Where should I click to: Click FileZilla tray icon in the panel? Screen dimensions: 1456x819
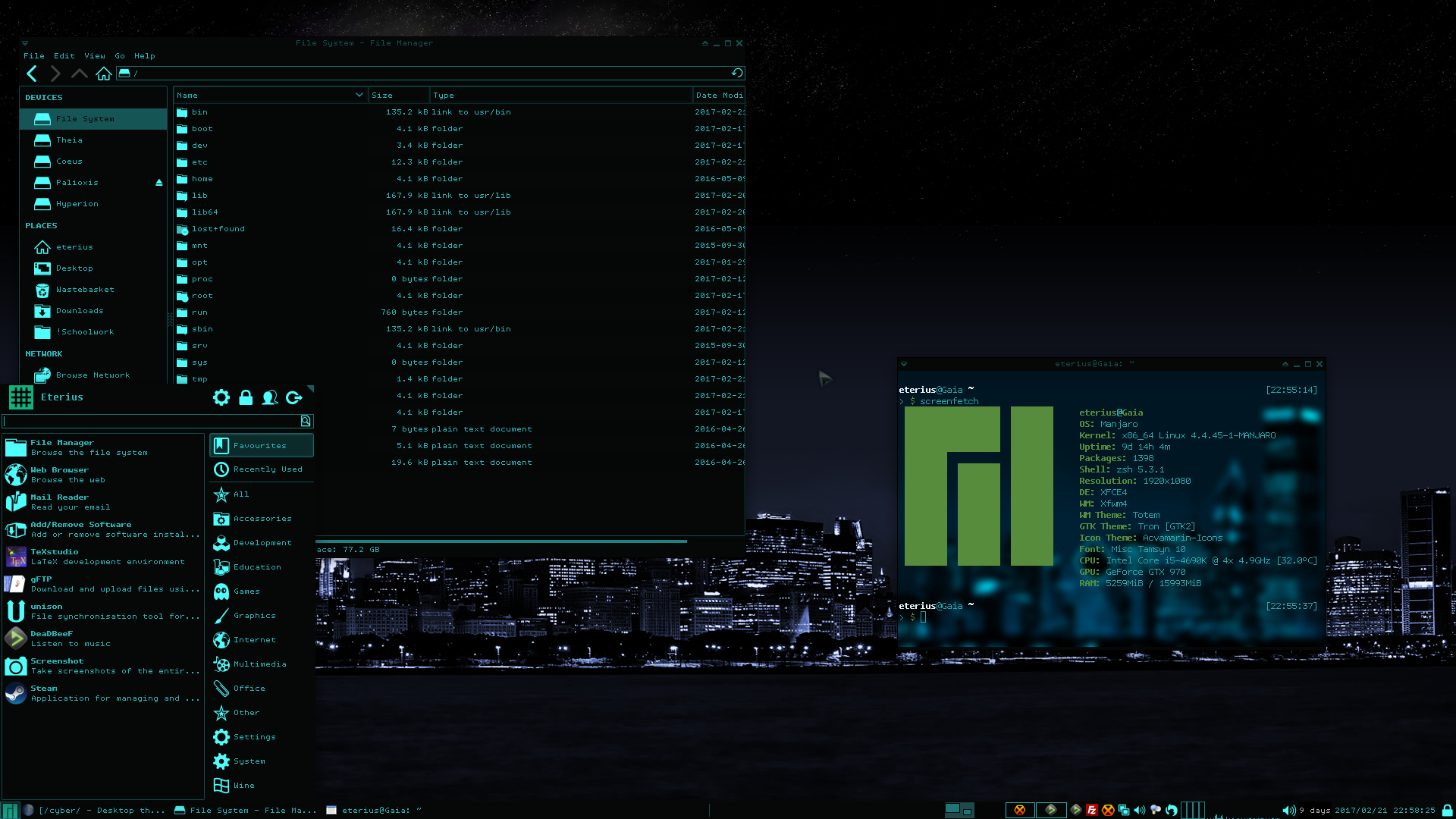click(x=1092, y=810)
